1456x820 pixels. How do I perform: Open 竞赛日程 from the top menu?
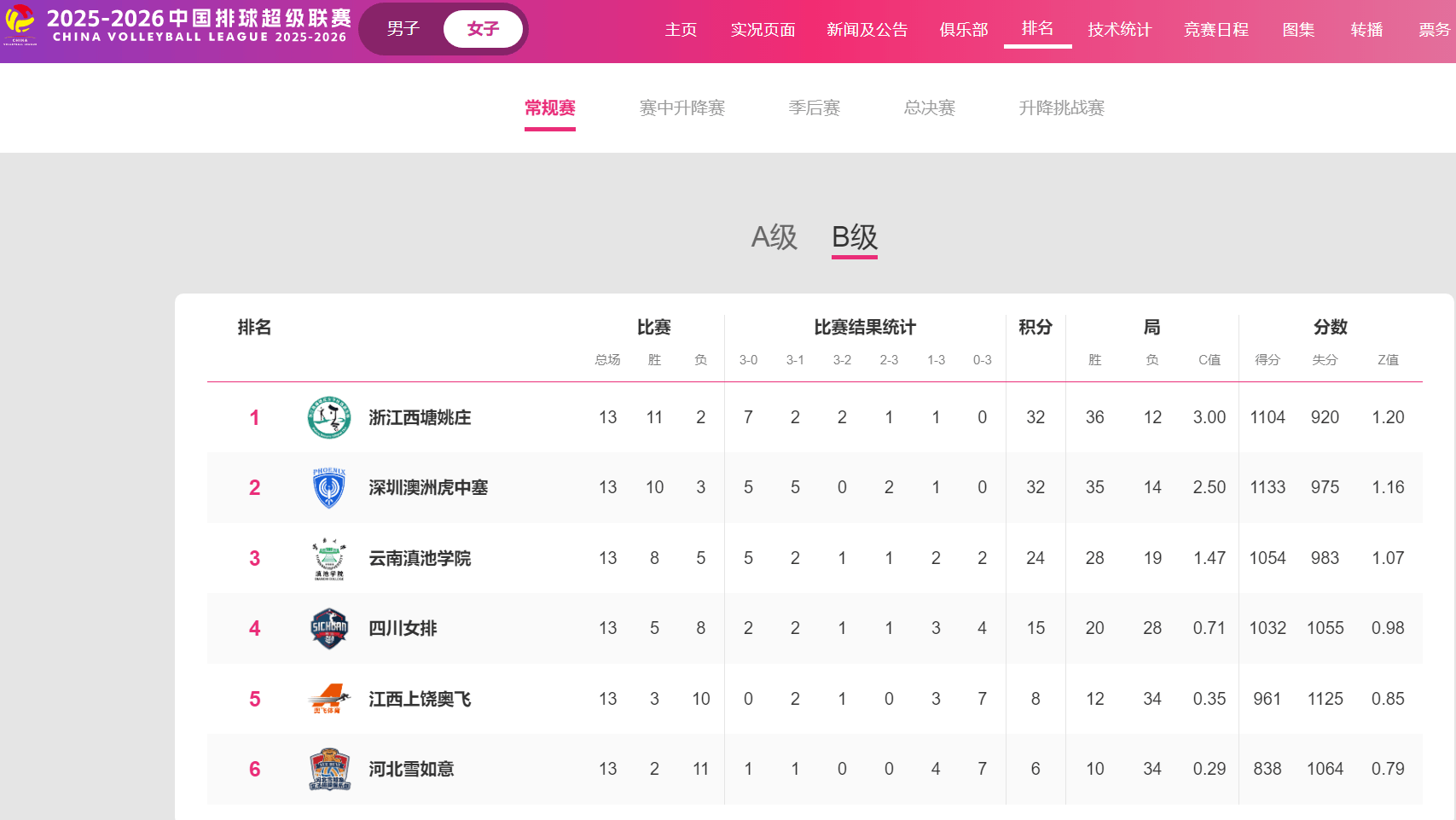click(x=1215, y=30)
